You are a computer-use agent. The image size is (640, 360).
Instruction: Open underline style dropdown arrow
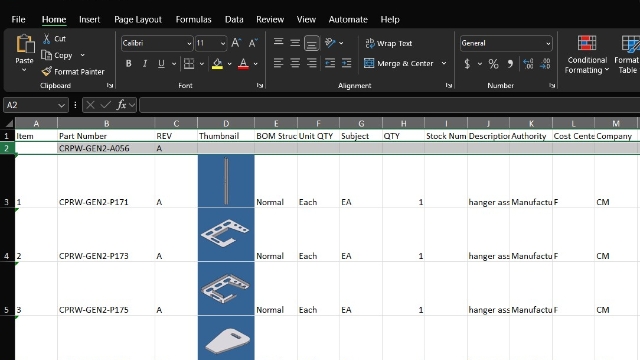(x=174, y=64)
